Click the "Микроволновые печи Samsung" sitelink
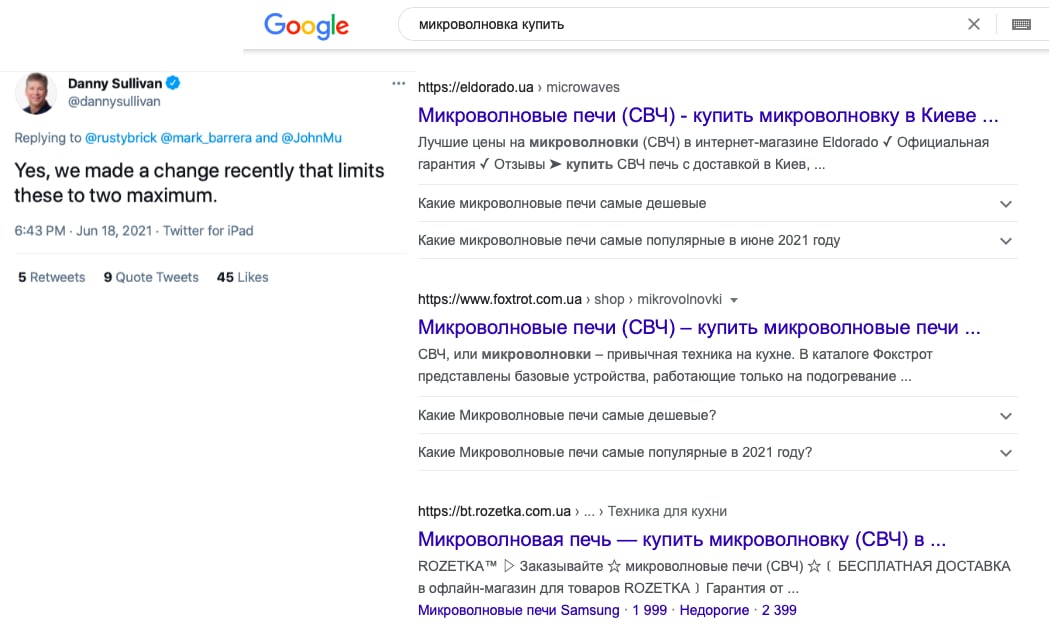This screenshot has width=1049, height=643. coord(518,610)
